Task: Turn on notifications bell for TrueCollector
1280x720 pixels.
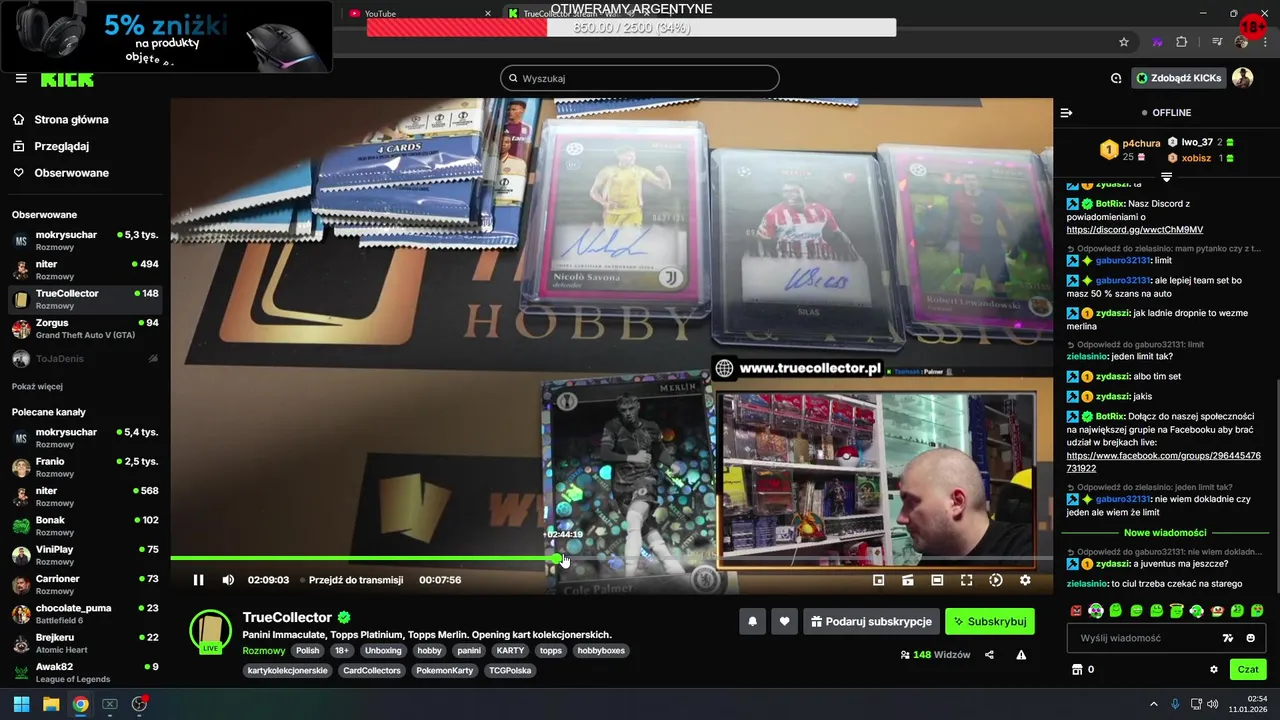Action: [752, 621]
